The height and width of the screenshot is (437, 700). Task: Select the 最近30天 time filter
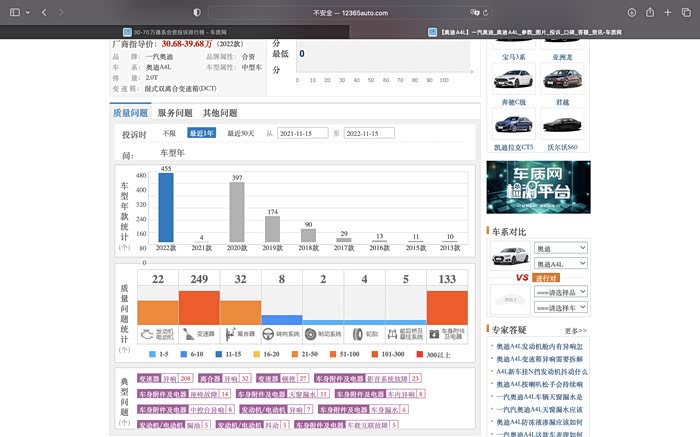(x=240, y=133)
